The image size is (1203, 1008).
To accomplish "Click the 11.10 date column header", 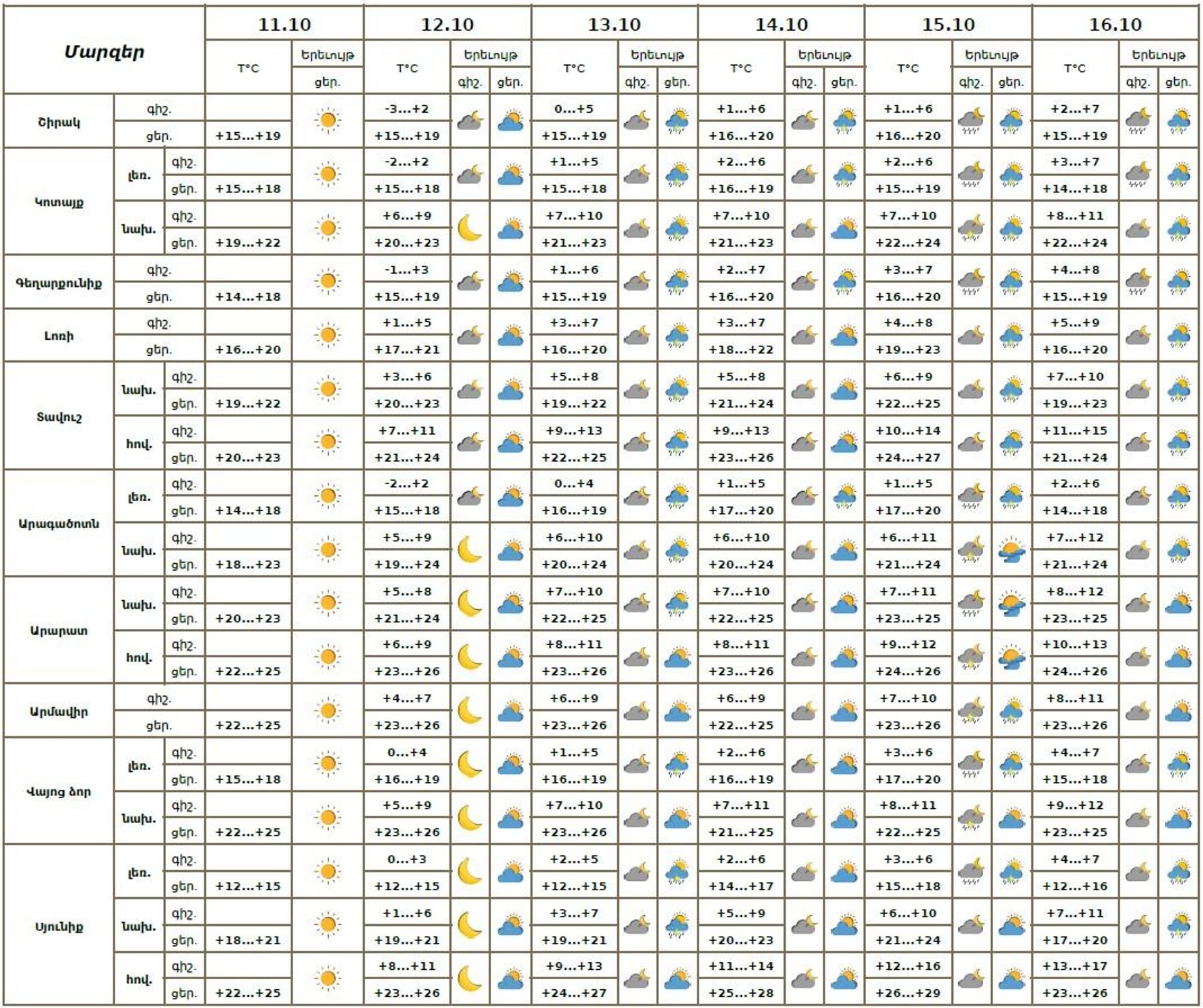I will (x=284, y=24).
